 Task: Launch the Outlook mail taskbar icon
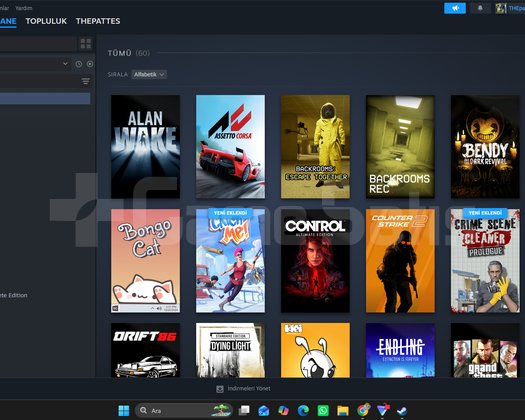(x=264, y=410)
